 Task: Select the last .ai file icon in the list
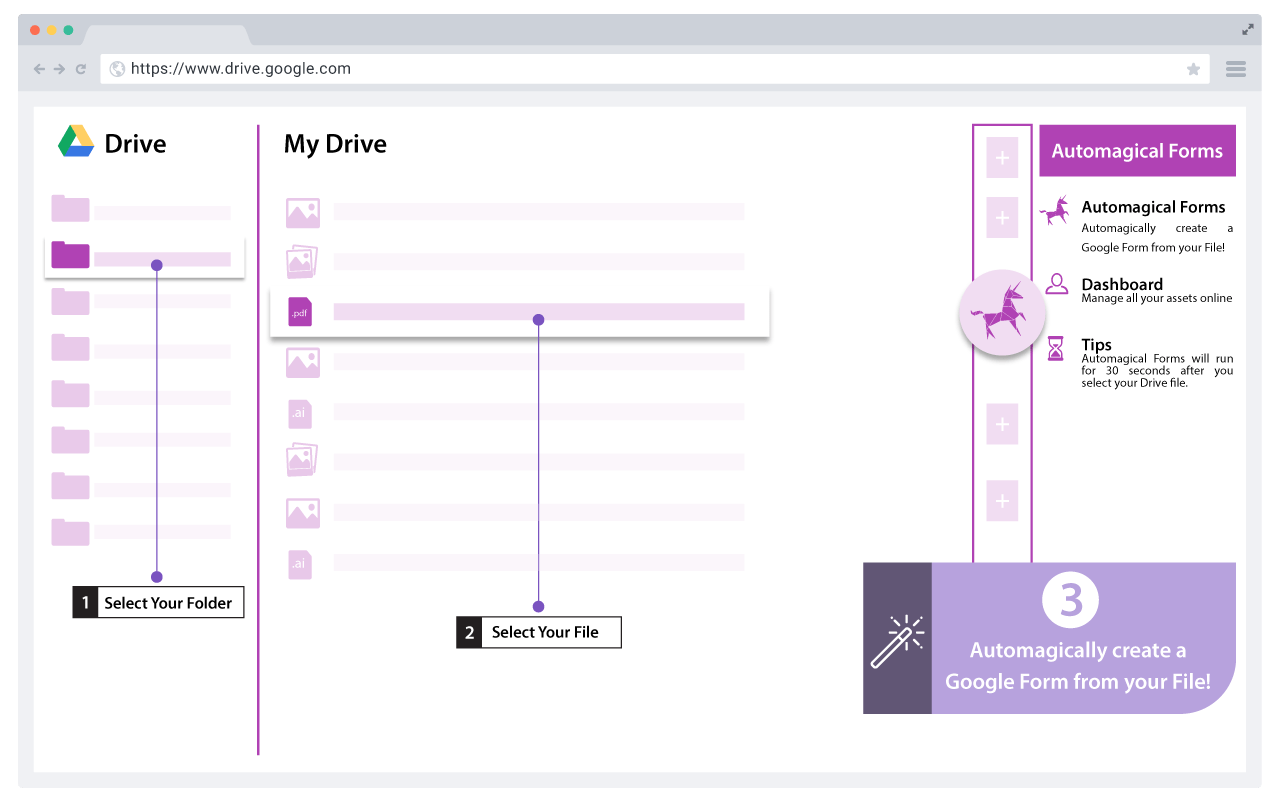[300, 564]
